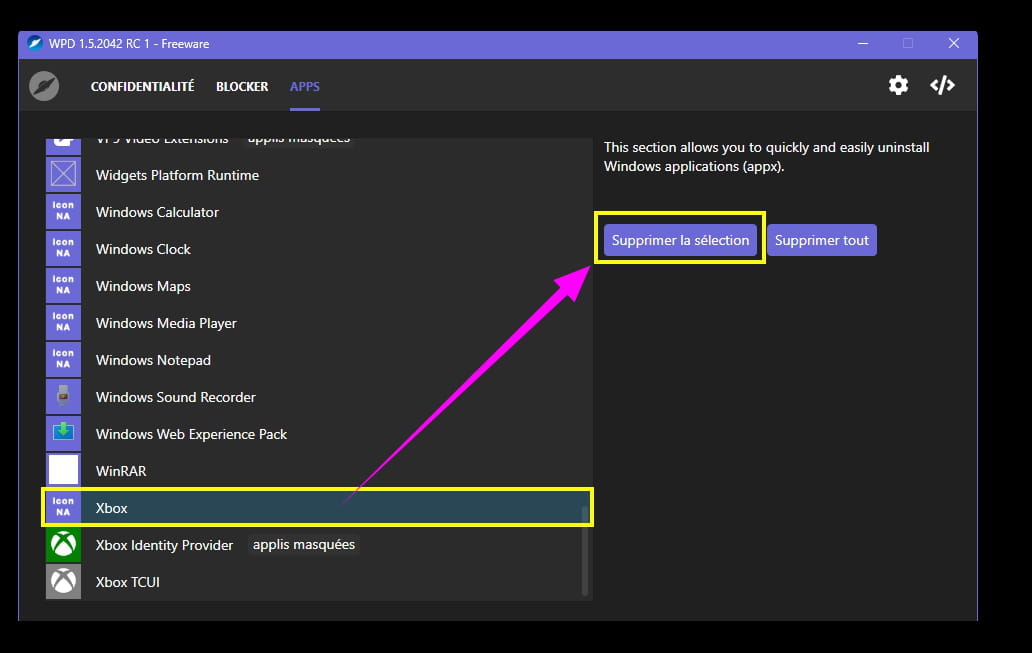Select Windows Sound Recorder app name
This screenshot has width=1032, height=653.
pos(176,397)
